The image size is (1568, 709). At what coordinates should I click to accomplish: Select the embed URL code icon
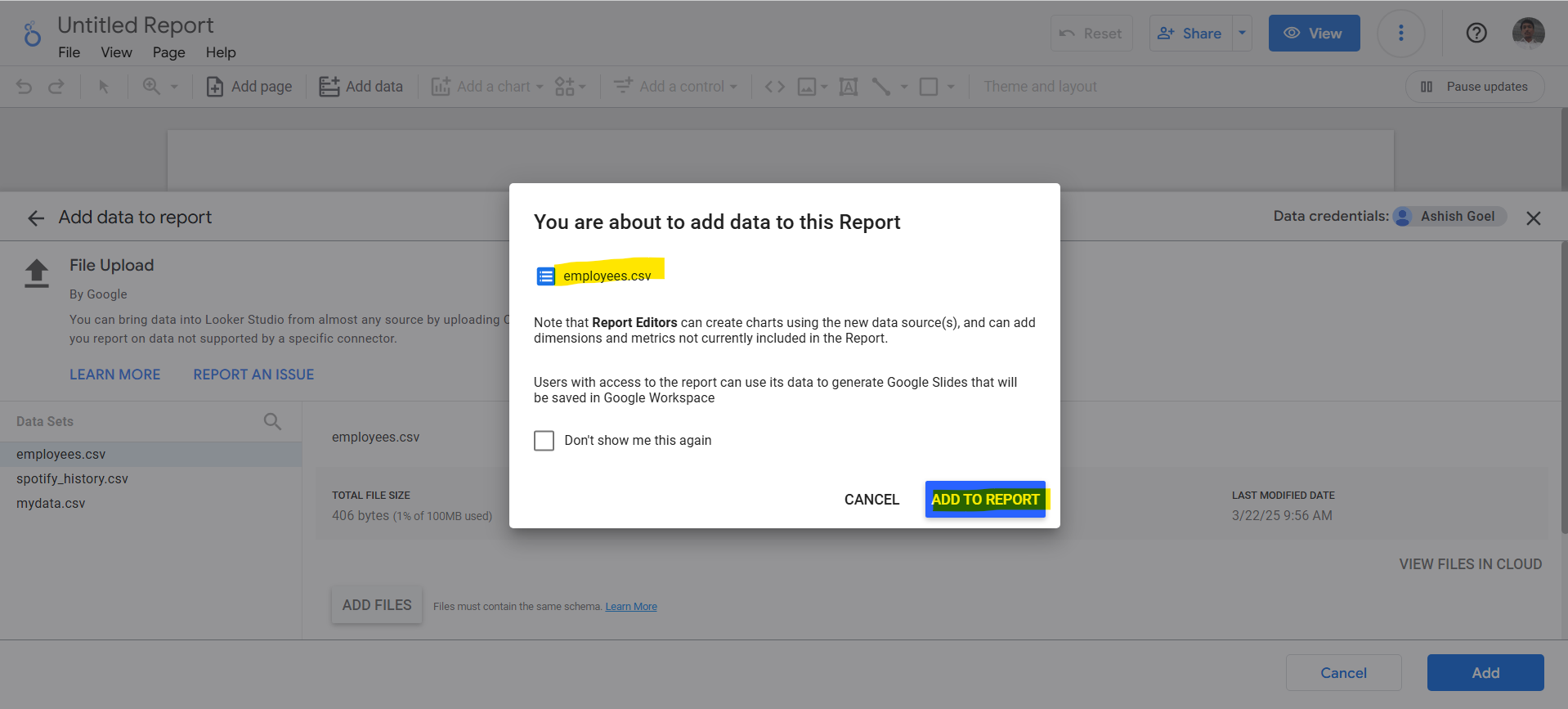pyautogui.click(x=774, y=87)
